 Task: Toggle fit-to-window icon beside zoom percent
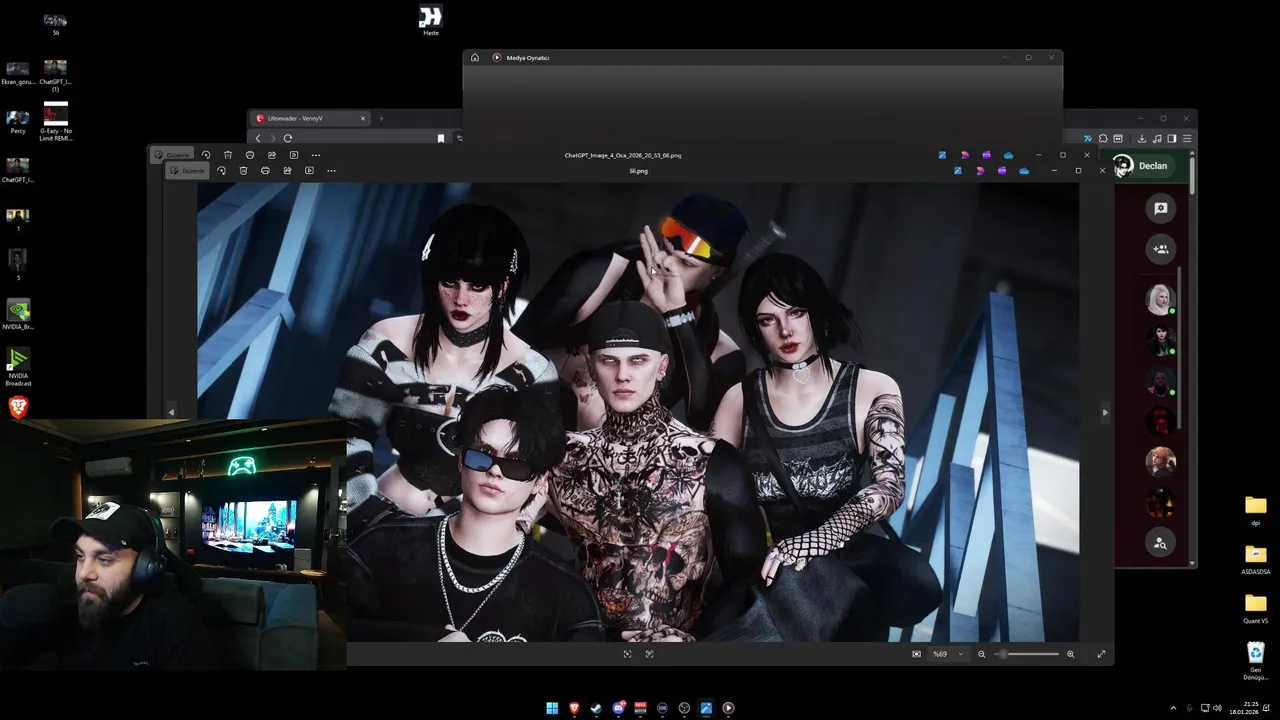[916, 654]
